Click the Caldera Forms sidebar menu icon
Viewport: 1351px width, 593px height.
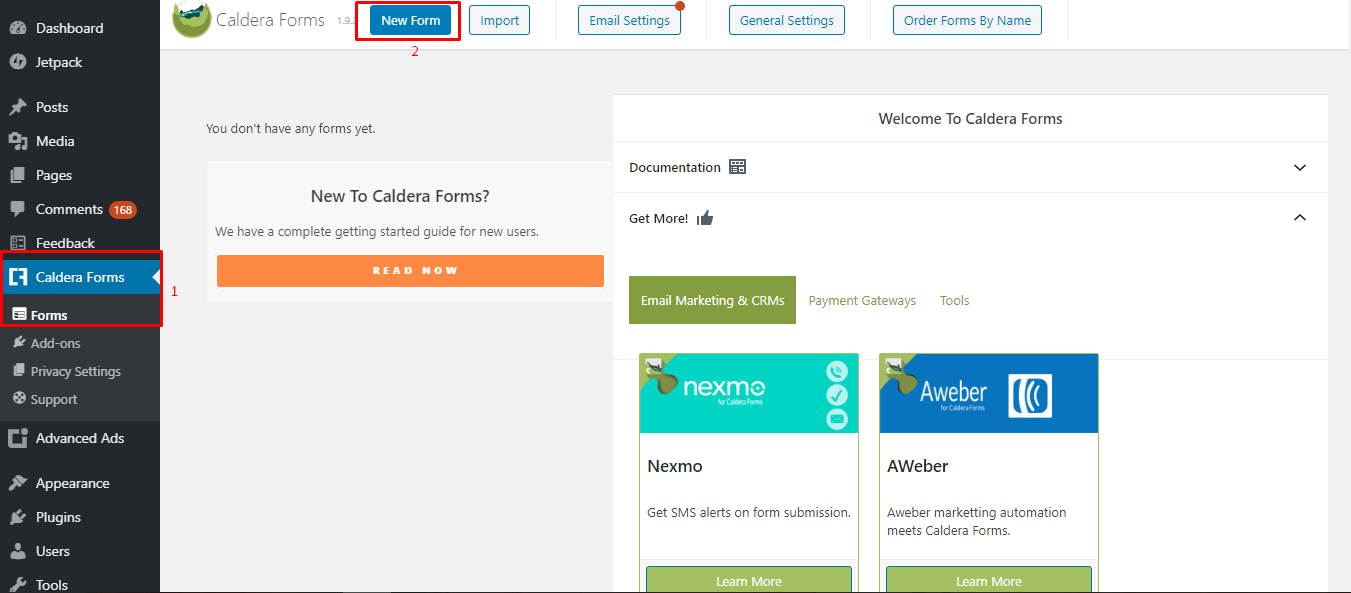coord(18,277)
